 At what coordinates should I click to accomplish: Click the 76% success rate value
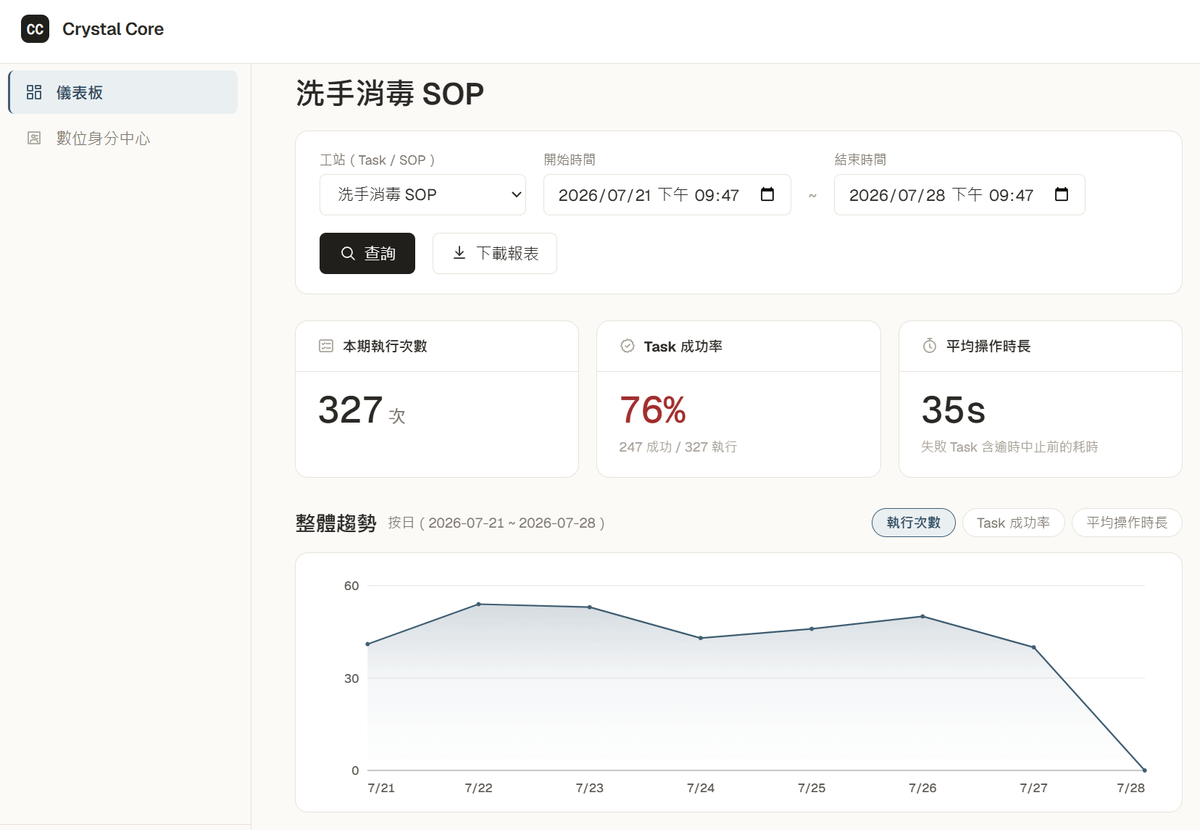tap(653, 410)
